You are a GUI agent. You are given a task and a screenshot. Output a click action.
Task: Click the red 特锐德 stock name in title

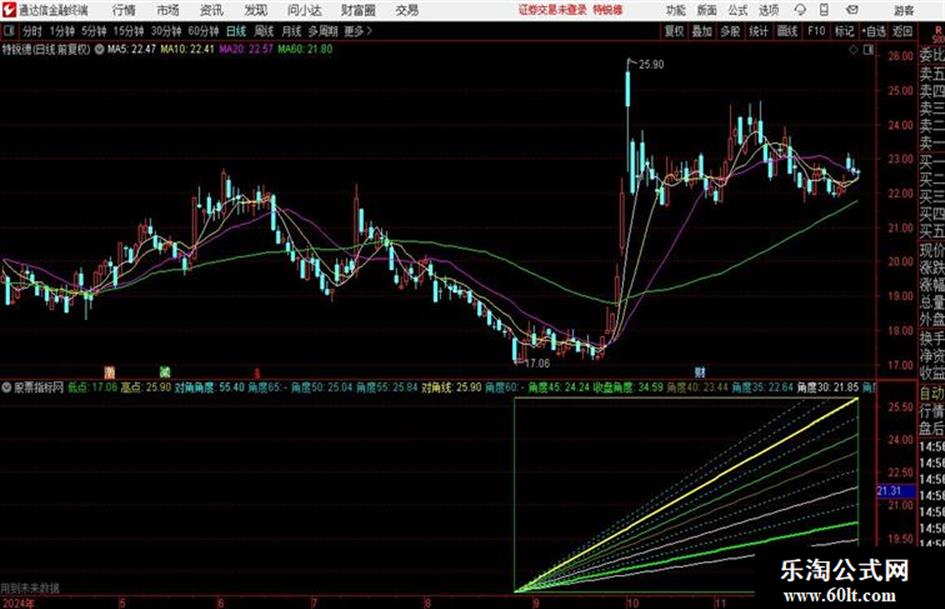pos(608,10)
